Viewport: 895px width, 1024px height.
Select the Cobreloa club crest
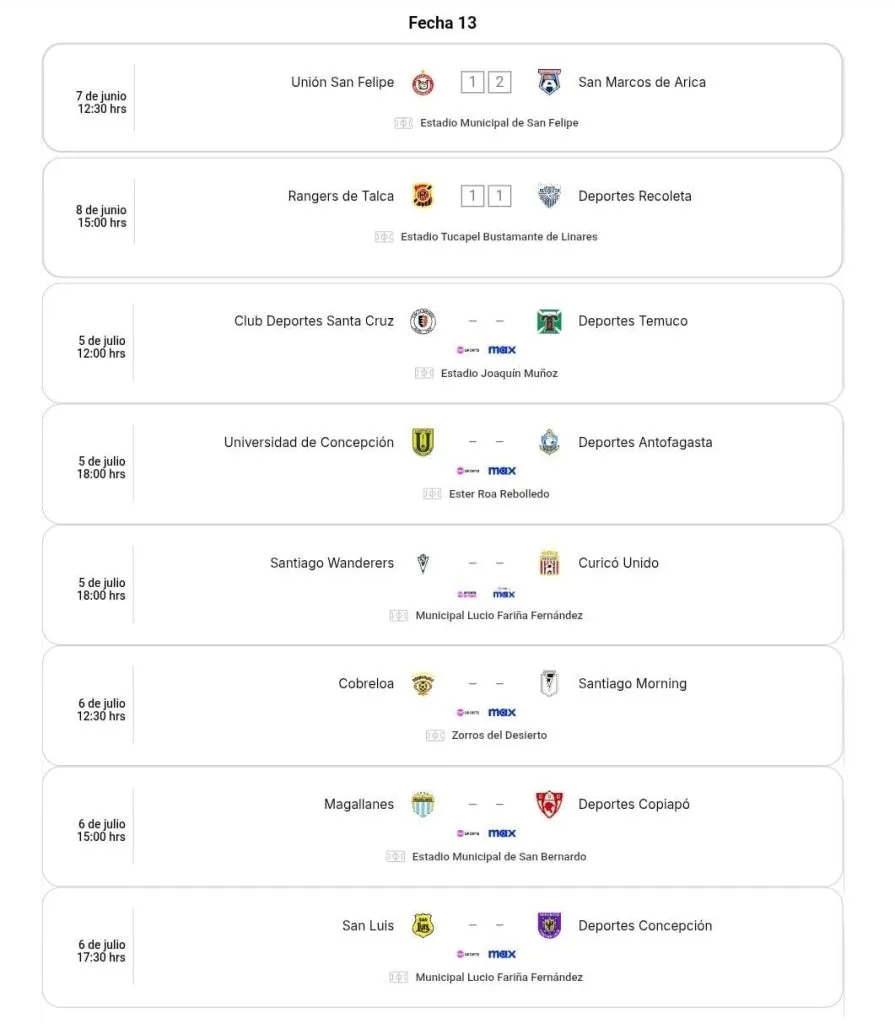tap(423, 685)
